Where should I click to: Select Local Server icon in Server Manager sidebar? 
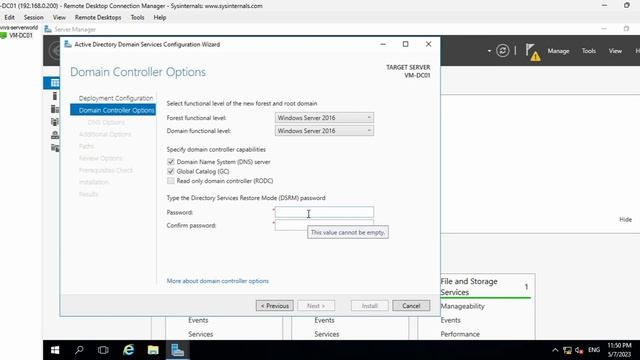pyautogui.click(x=55, y=96)
